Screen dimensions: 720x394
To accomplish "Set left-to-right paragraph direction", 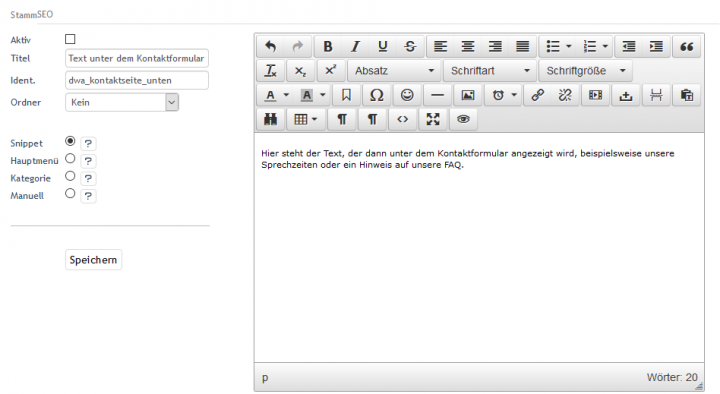I will tap(342, 119).
